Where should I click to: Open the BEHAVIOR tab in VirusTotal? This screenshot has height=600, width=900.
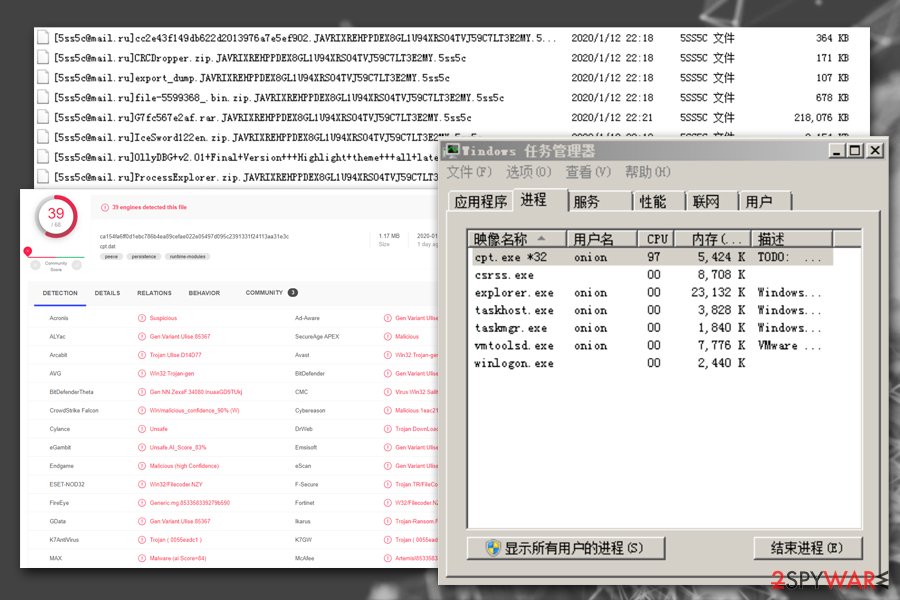click(x=204, y=293)
